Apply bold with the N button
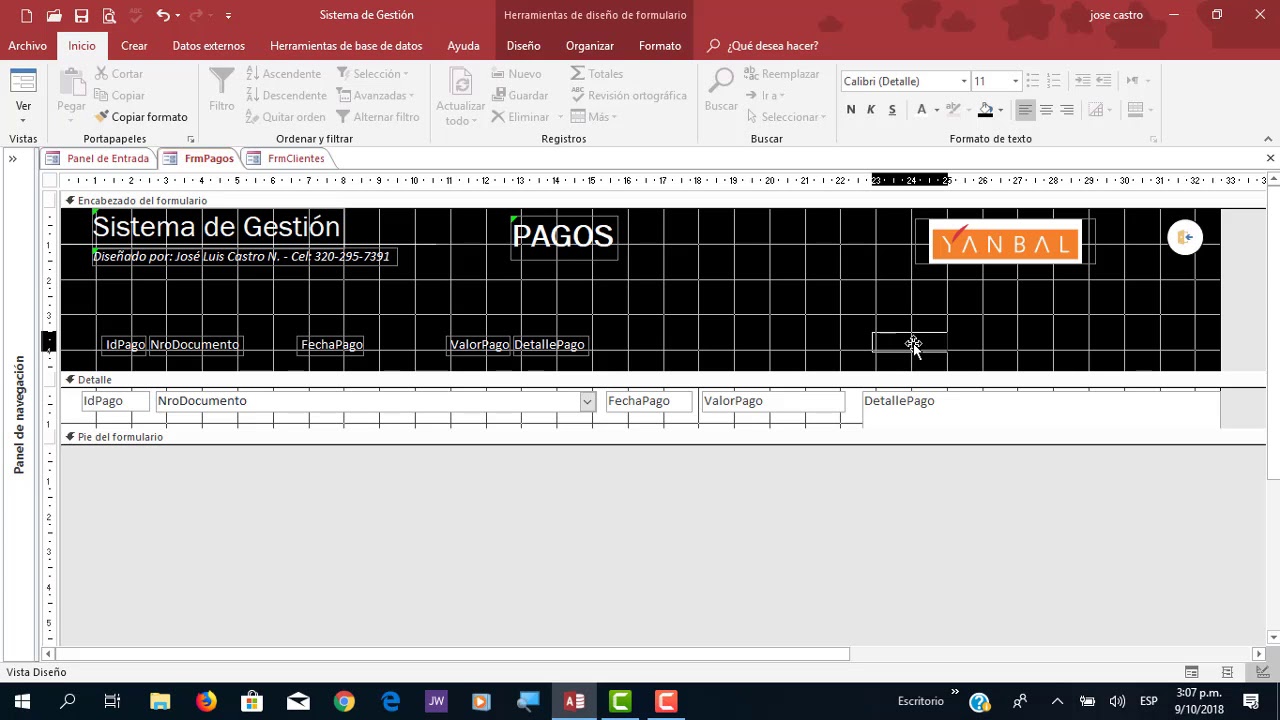The width and height of the screenshot is (1280, 720). click(x=851, y=110)
